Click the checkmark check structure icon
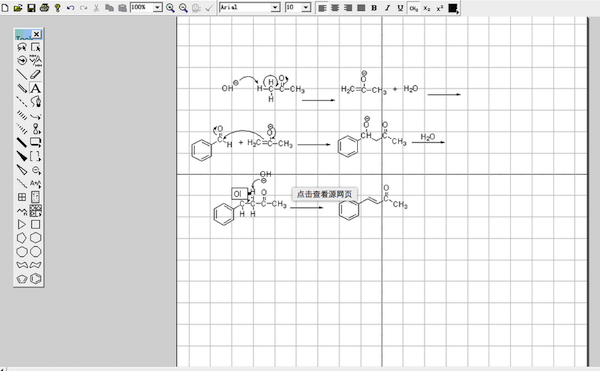Screen dimensions: 600x371 (x=209, y=8)
